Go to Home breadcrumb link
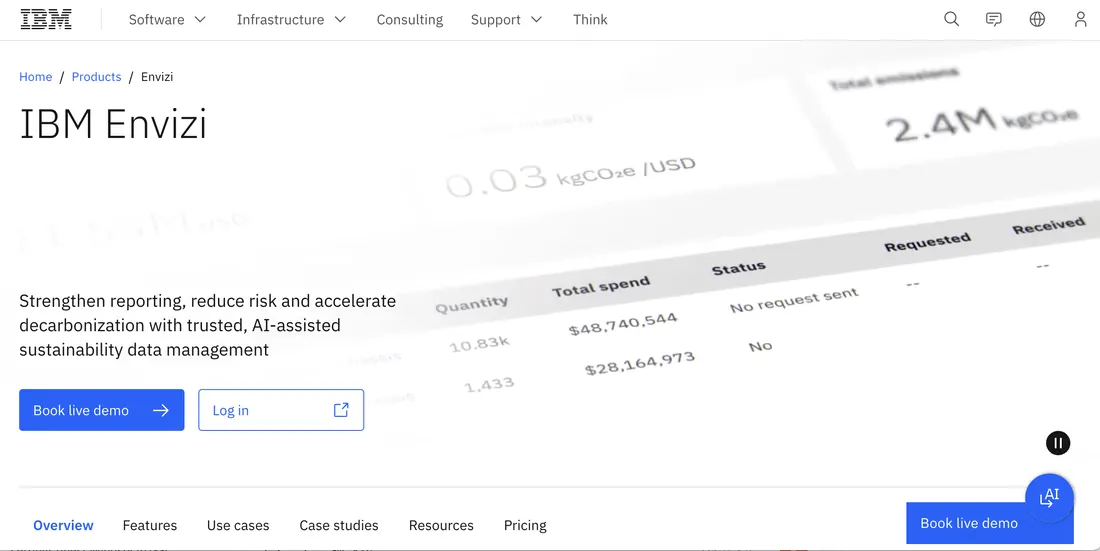 [x=36, y=77]
